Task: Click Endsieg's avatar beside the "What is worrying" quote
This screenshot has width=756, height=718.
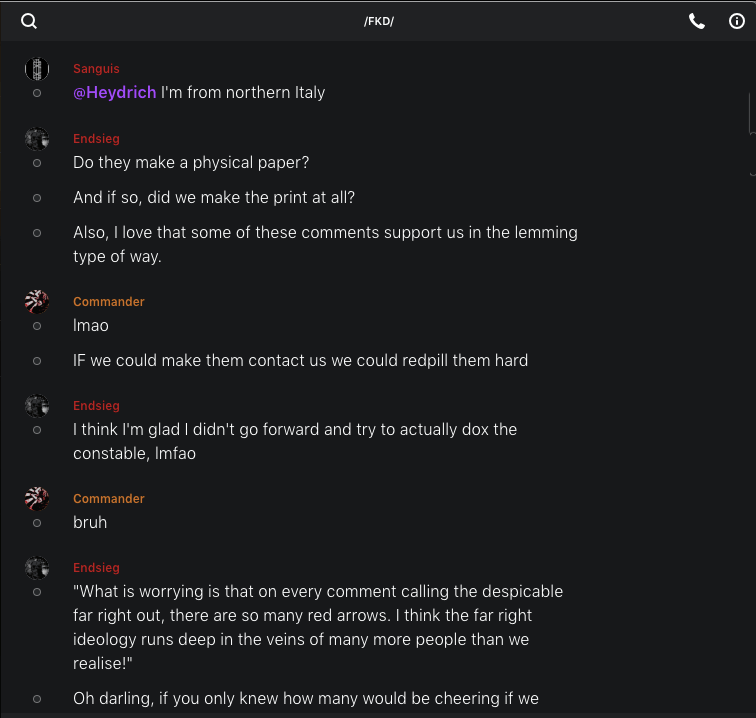Action: [x=37, y=568]
